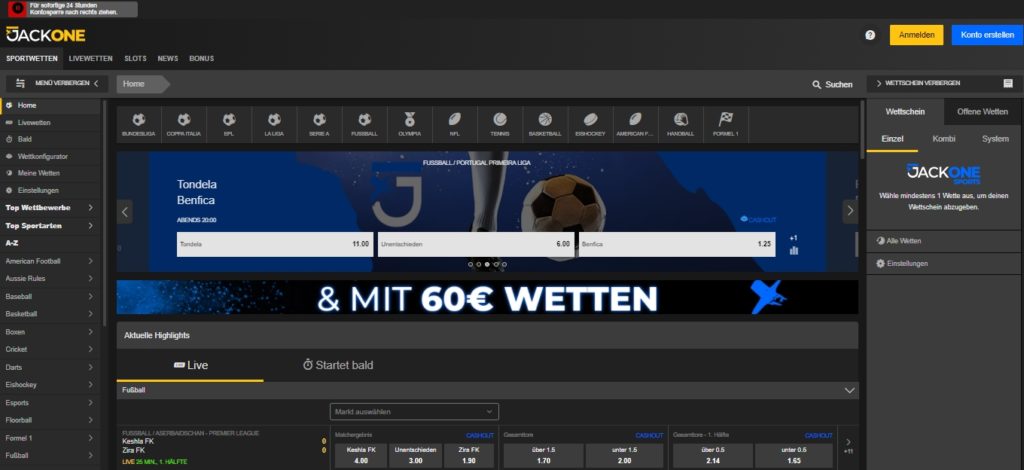Viewport: 1024px width, 470px height.
Task: Pick unter 0.5 first half at 1.65
Action: click(x=793, y=456)
